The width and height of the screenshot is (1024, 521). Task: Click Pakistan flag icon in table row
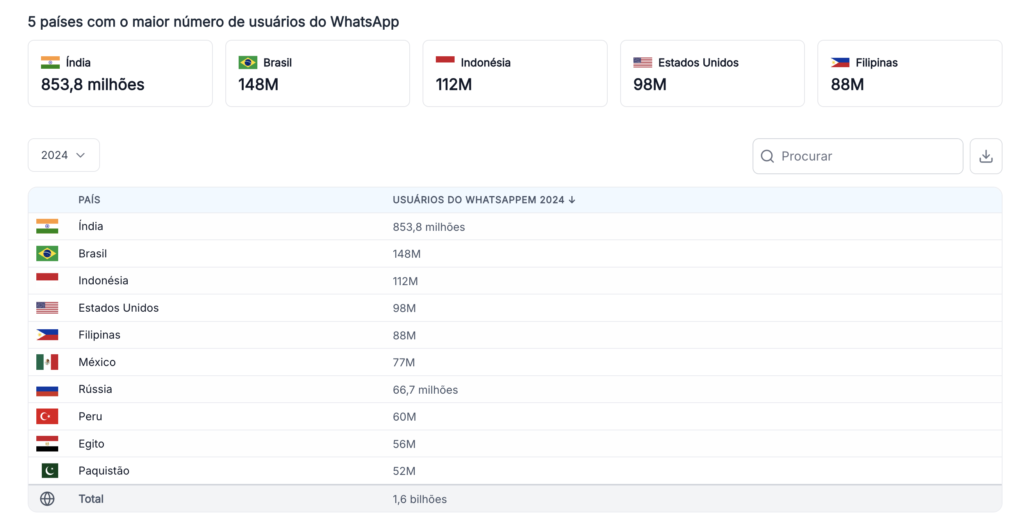coord(49,471)
